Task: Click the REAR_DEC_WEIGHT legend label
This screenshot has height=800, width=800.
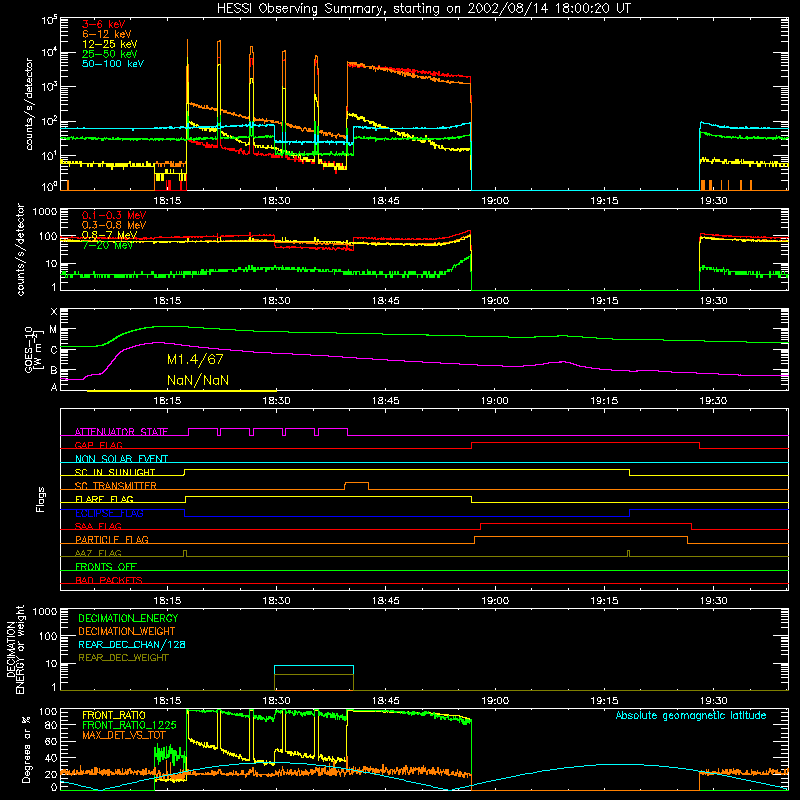Action: pyautogui.click(x=123, y=658)
